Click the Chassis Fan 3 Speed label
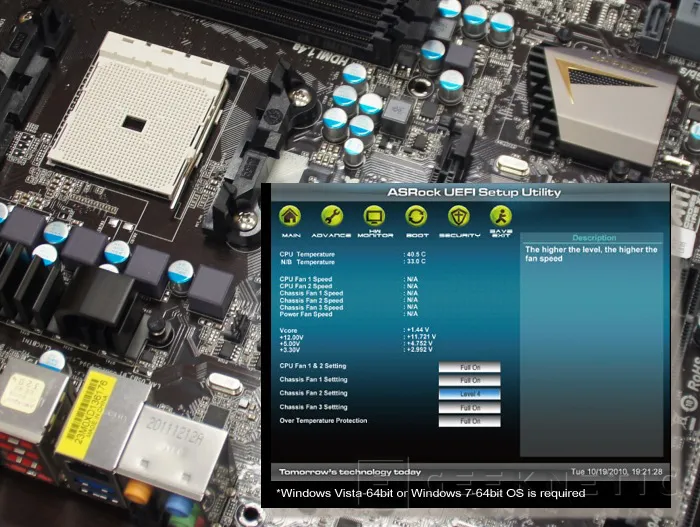The image size is (700, 527). (311, 307)
